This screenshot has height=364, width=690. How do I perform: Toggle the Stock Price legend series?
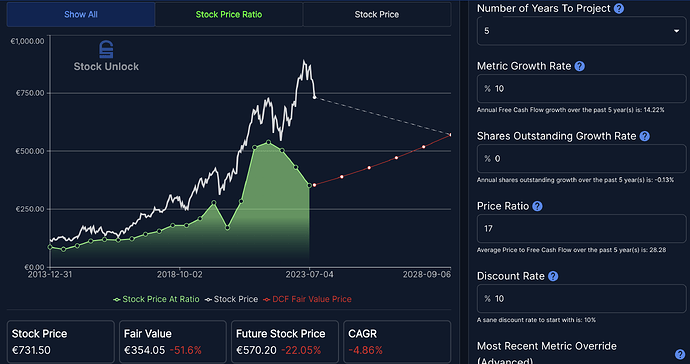(232, 299)
